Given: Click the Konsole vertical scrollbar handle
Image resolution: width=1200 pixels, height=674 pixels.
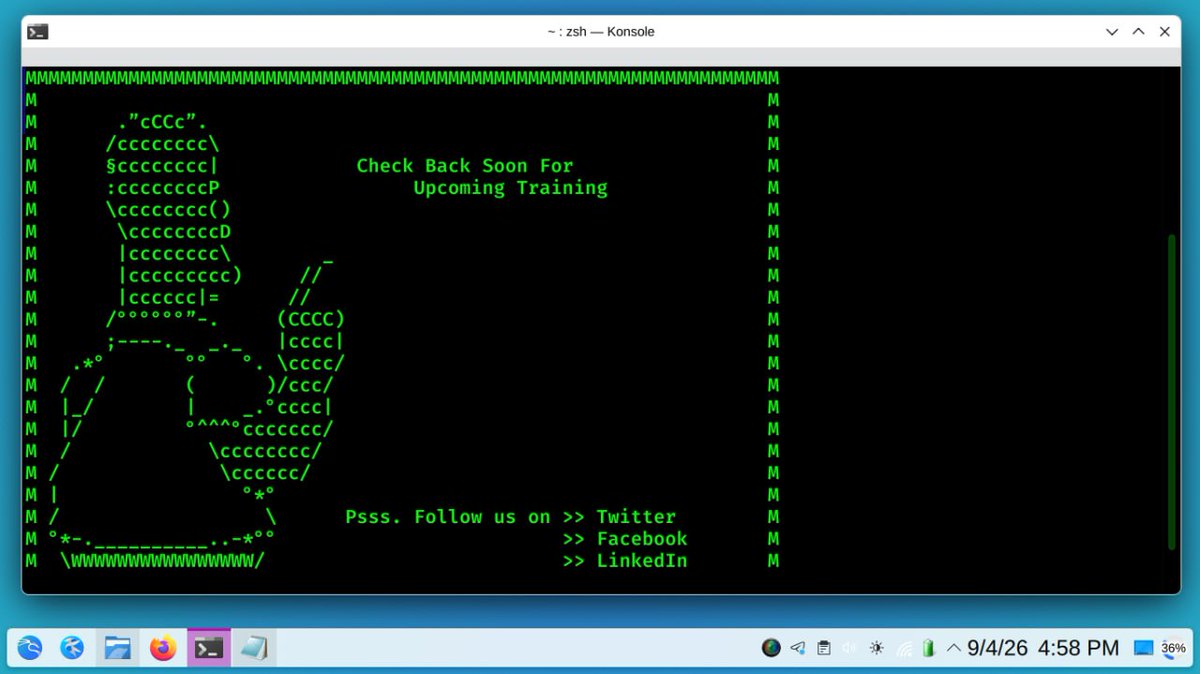Looking at the screenshot, I should pyautogui.click(x=1173, y=392).
